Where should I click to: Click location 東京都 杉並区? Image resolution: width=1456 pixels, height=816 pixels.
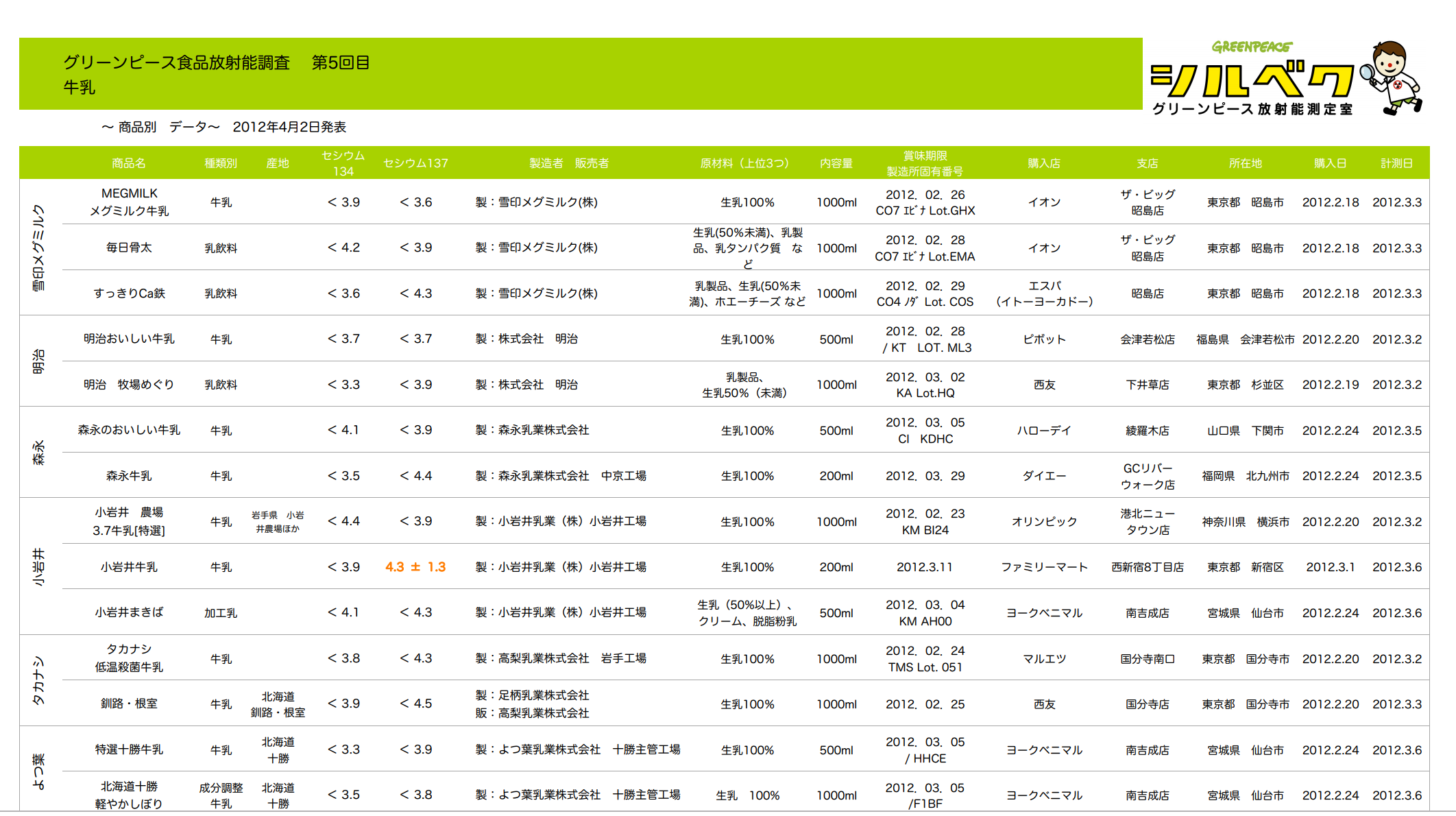pos(1246,385)
